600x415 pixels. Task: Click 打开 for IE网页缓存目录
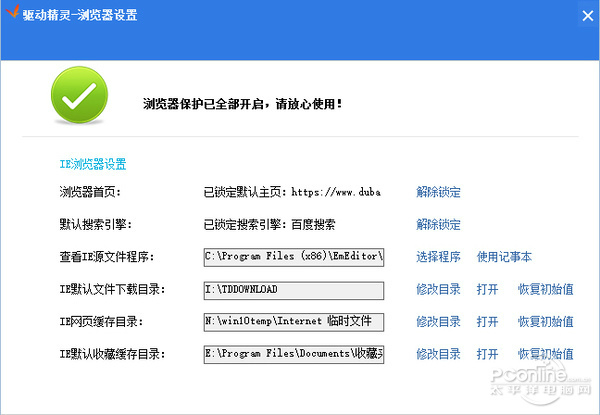[488, 322]
